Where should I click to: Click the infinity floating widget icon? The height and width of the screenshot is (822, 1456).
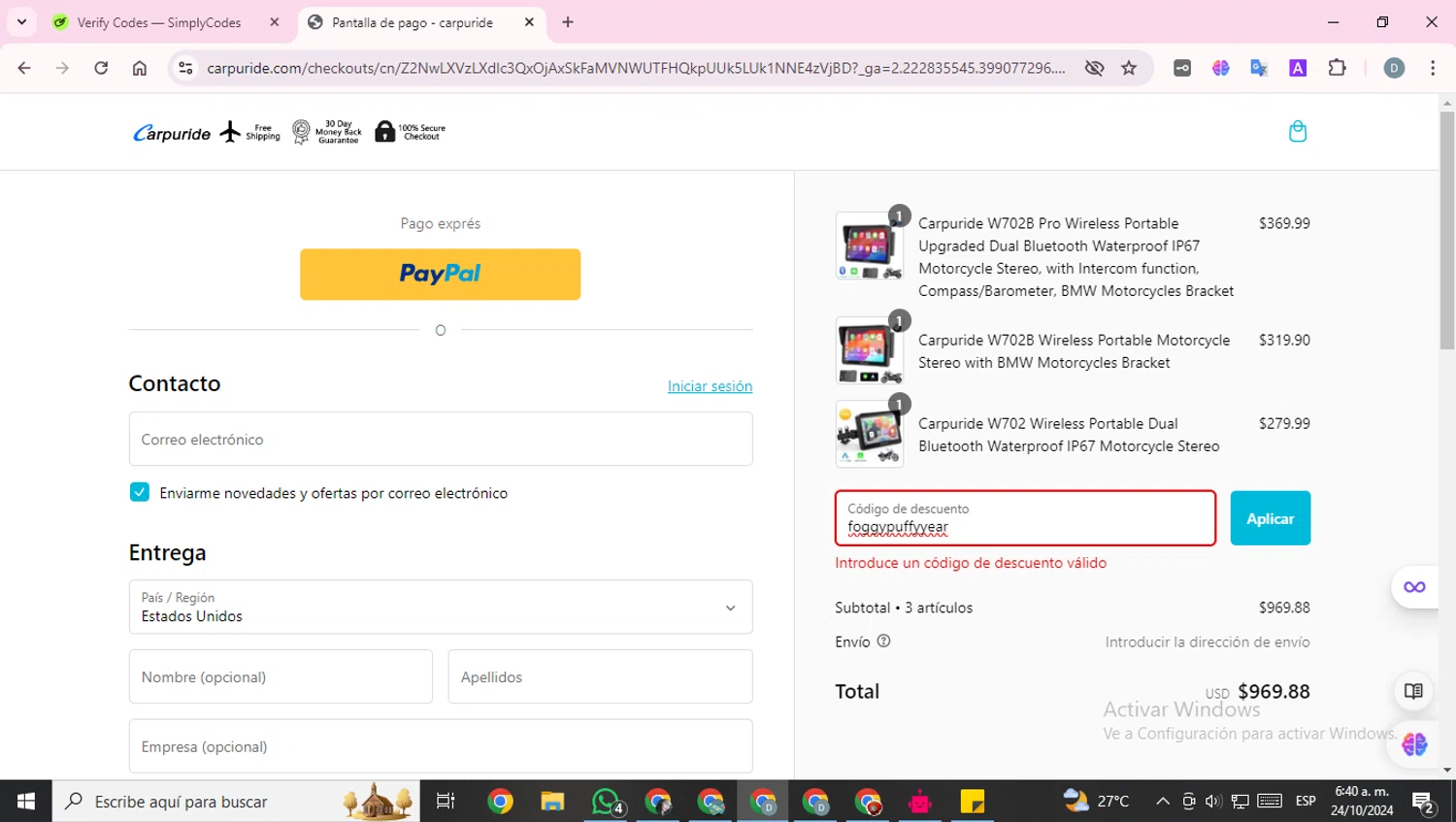point(1414,587)
